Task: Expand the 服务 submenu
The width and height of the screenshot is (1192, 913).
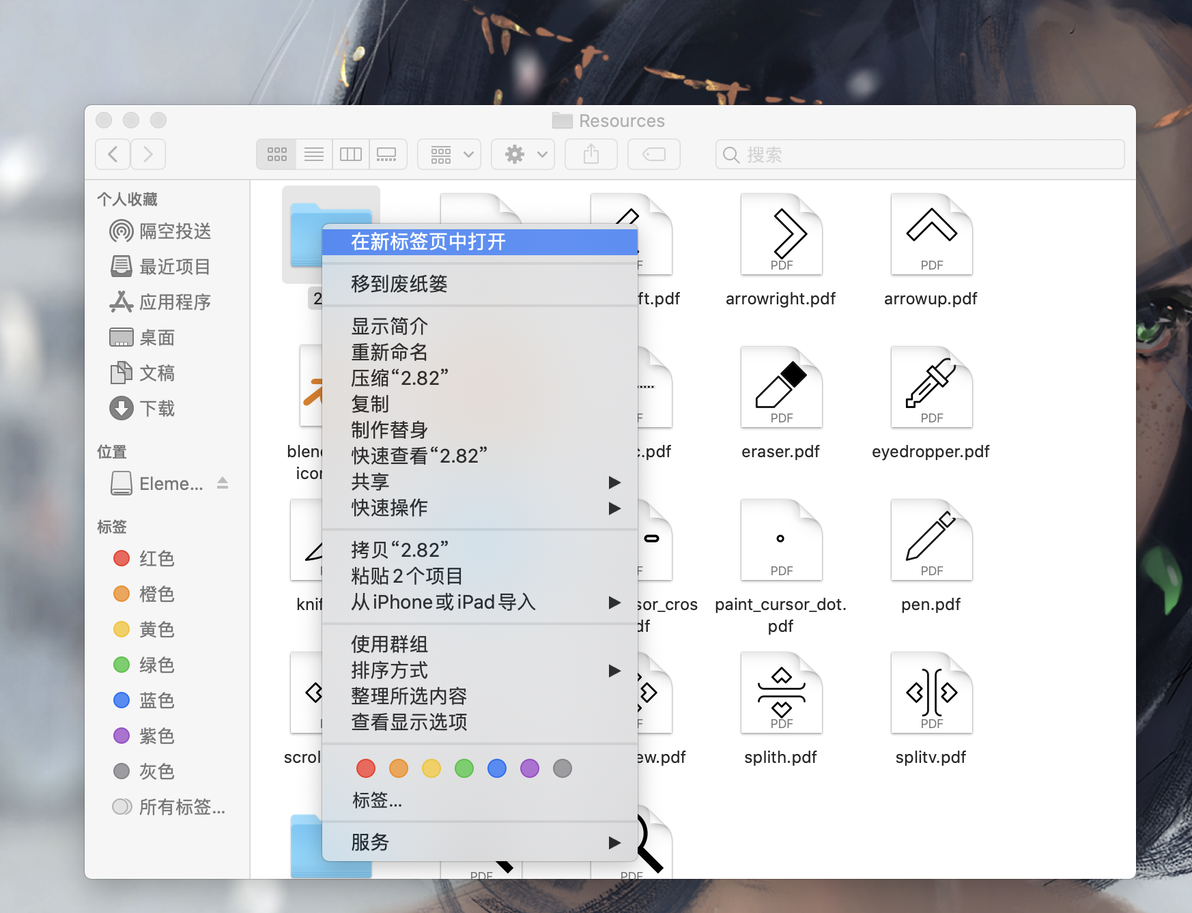Action: (480, 842)
